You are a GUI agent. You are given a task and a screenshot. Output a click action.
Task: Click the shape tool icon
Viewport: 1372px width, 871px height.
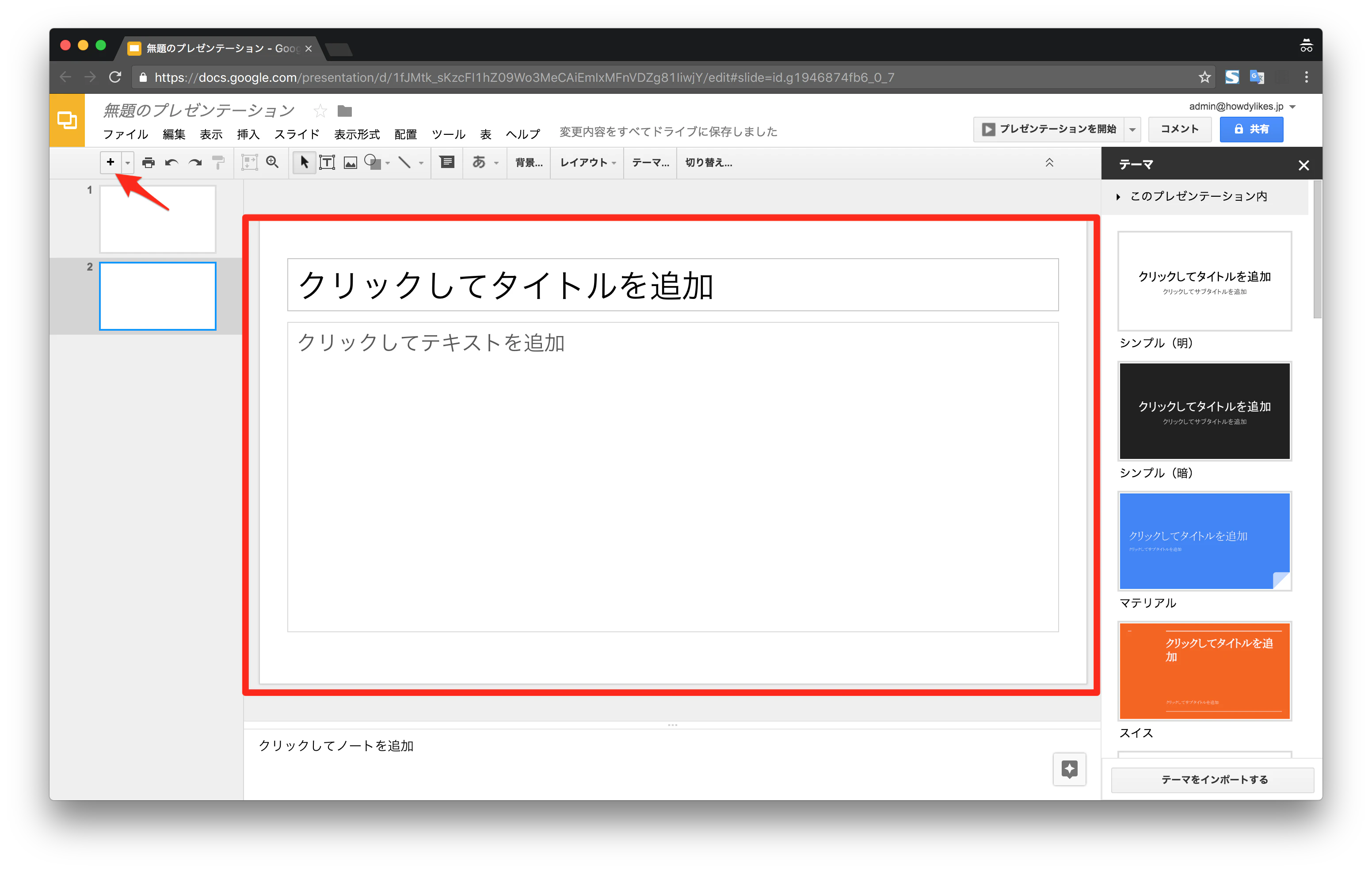(373, 162)
